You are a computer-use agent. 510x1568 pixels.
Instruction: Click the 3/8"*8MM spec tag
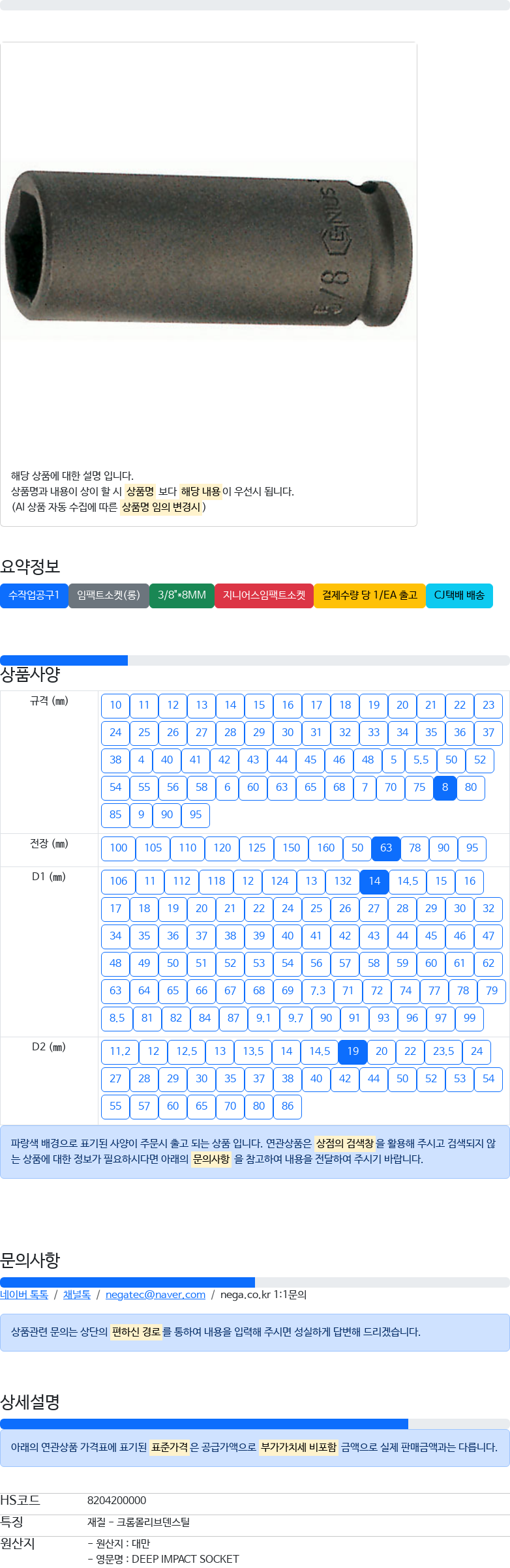(x=182, y=595)
